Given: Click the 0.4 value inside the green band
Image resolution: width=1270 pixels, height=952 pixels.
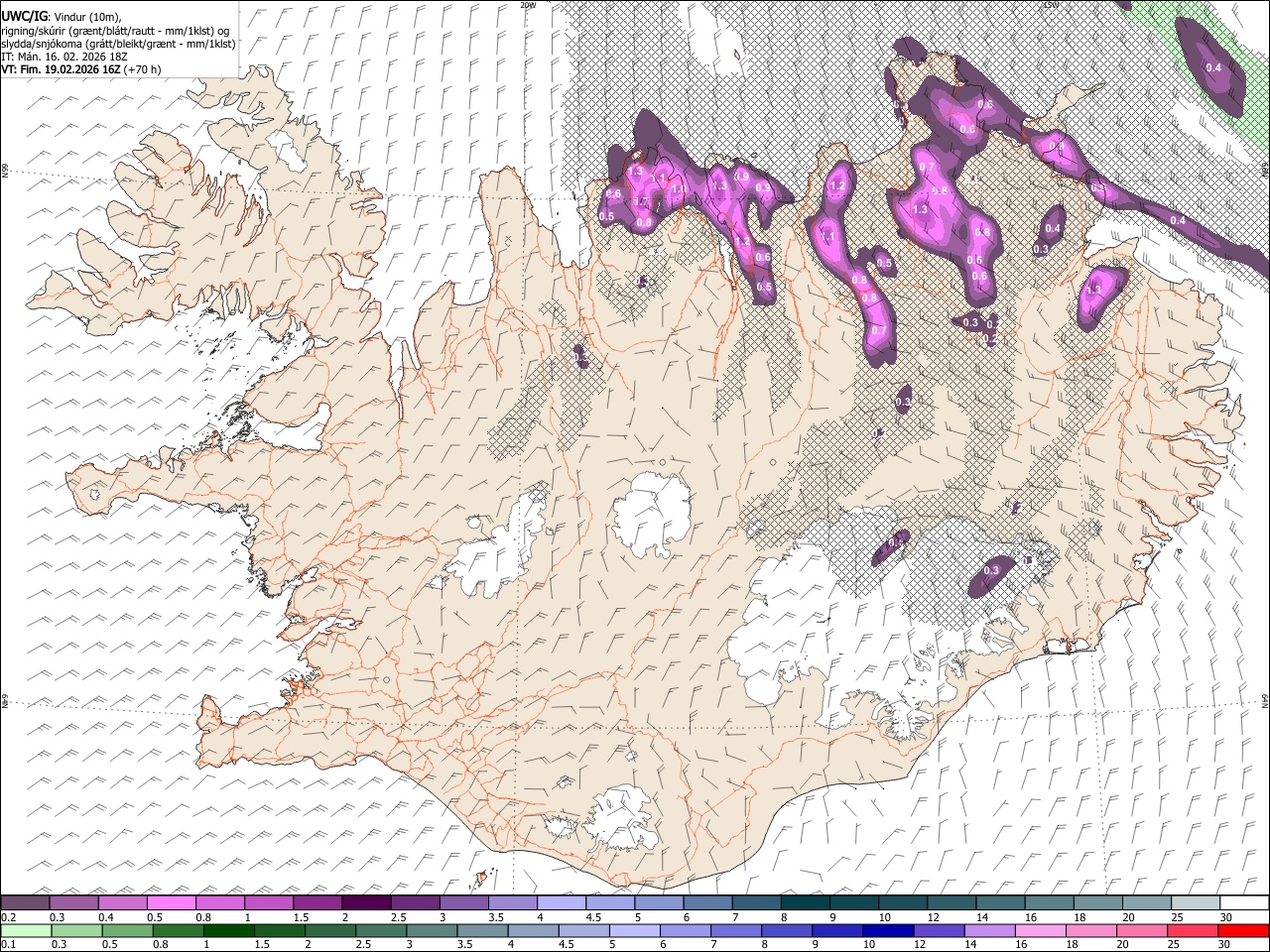Looking at the screenshot, I should [1212, 67].
